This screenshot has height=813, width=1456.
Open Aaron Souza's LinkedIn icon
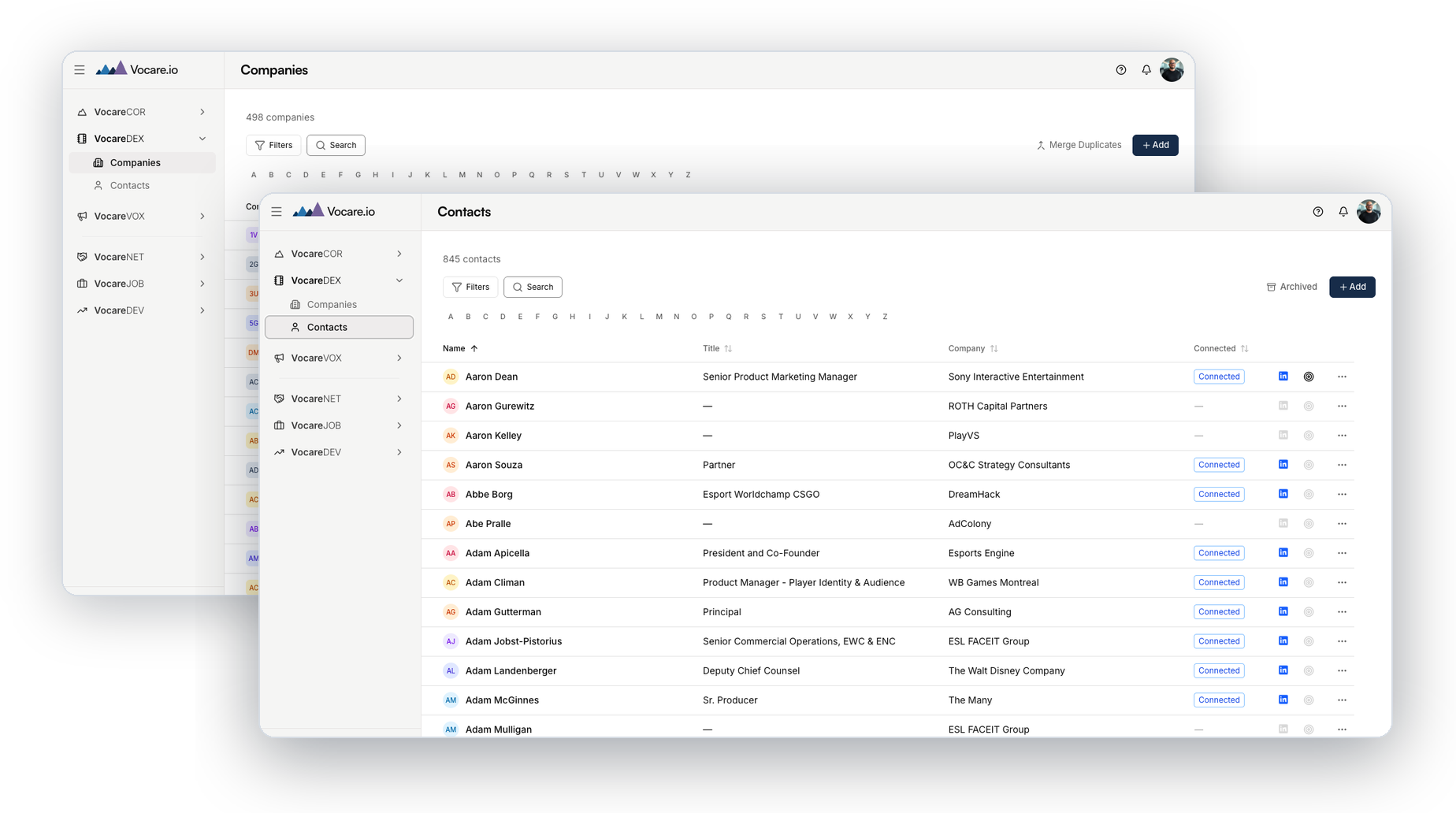pyautogui.click(x=1283, y=465)
